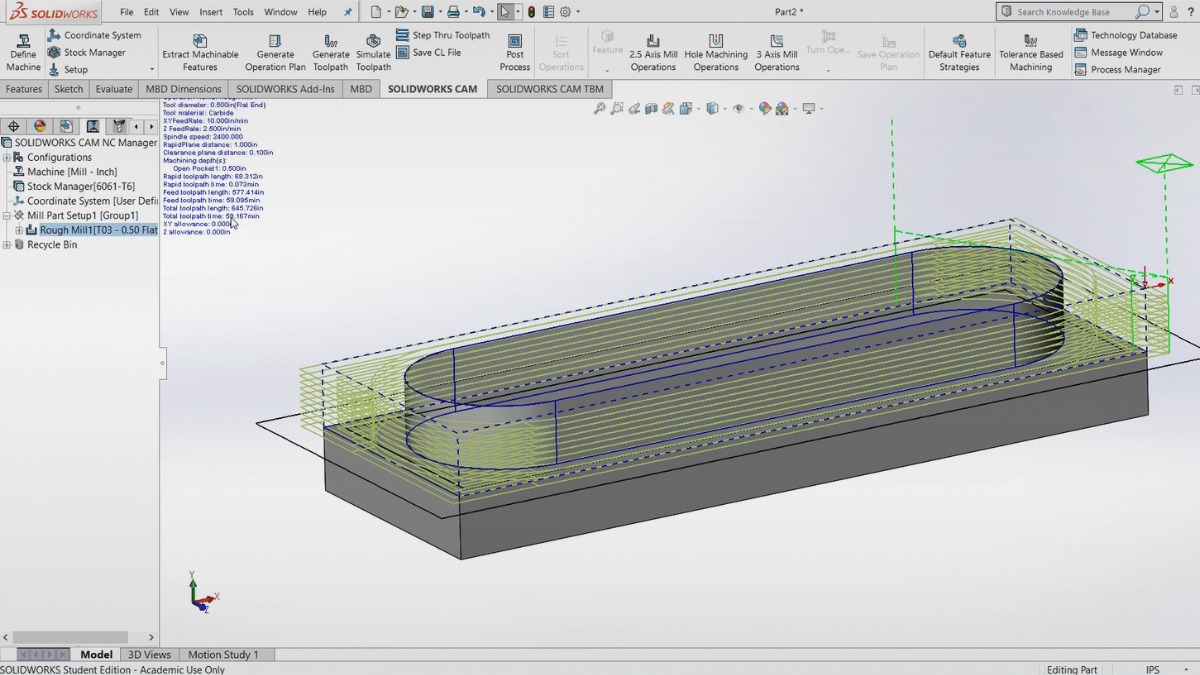The width and height of the screenshot is (1200, 675).
Task: Open the Feature dropdown arrow
Action: pos(607,70)
